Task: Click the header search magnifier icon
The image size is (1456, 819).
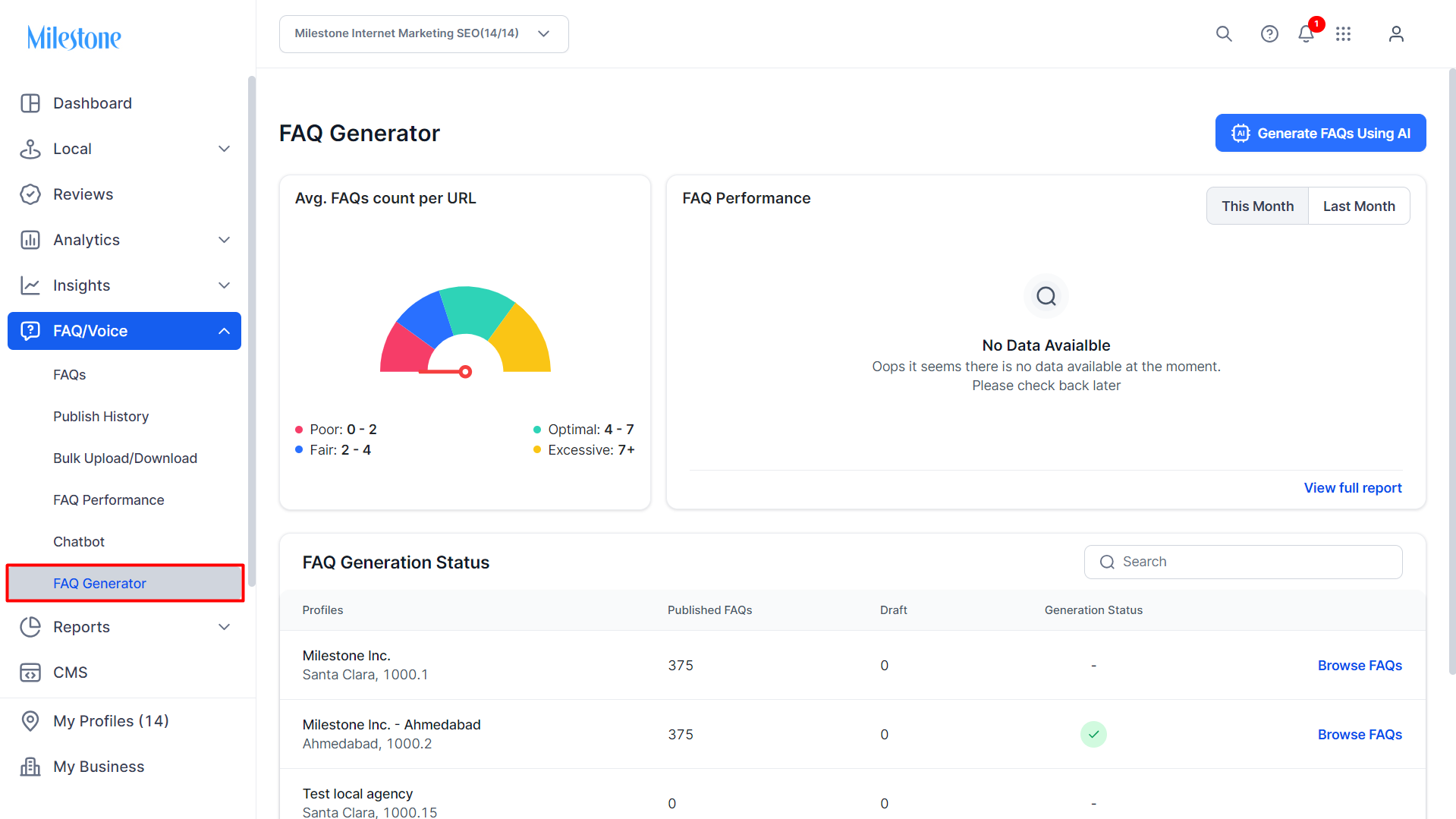Action: pyautogui.click(x=1224, y=33)
